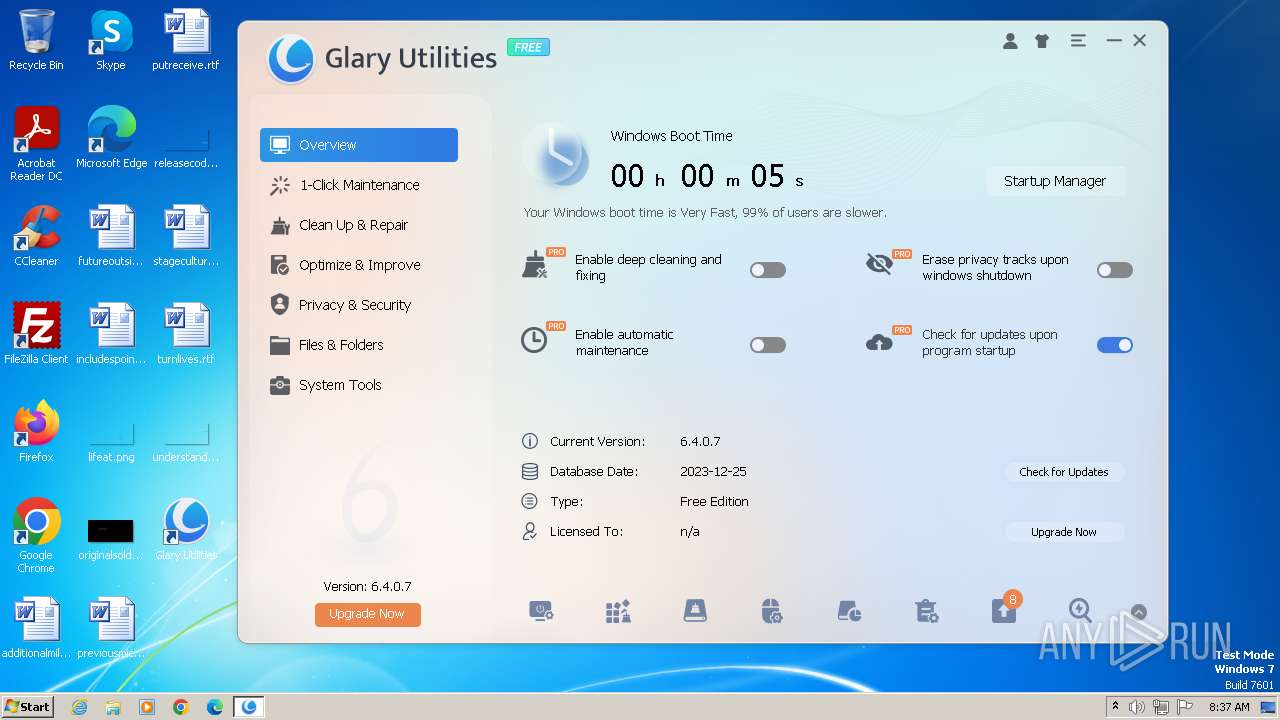Screen dimensions: 1280x720
Task: Open the Uninstall Manager grid-blocks icon
Action: pos(618,611)
